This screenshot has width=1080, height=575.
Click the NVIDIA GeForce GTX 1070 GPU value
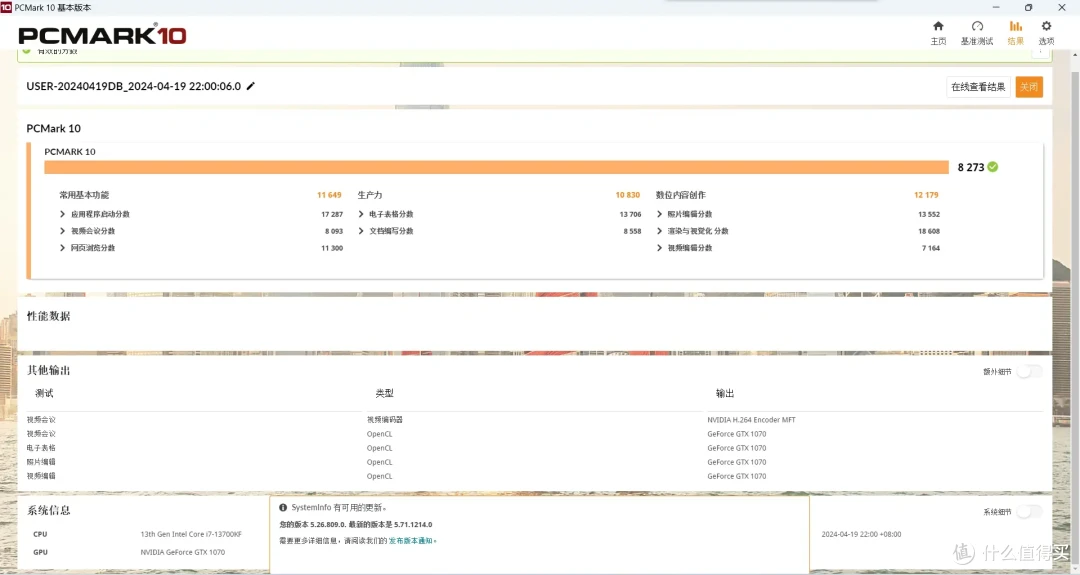[x=183, y=552]
